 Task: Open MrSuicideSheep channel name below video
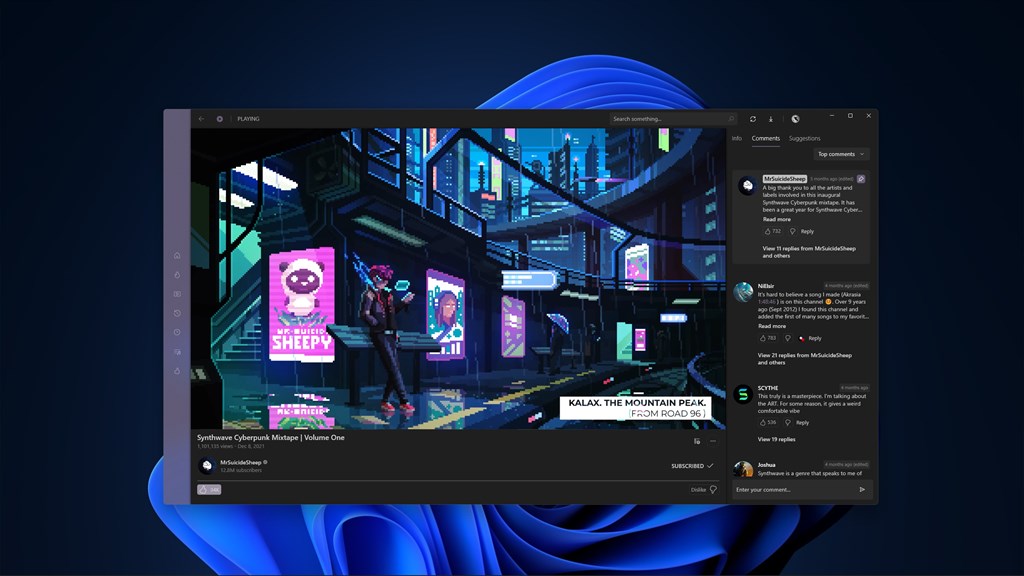[x=240, y=462]
